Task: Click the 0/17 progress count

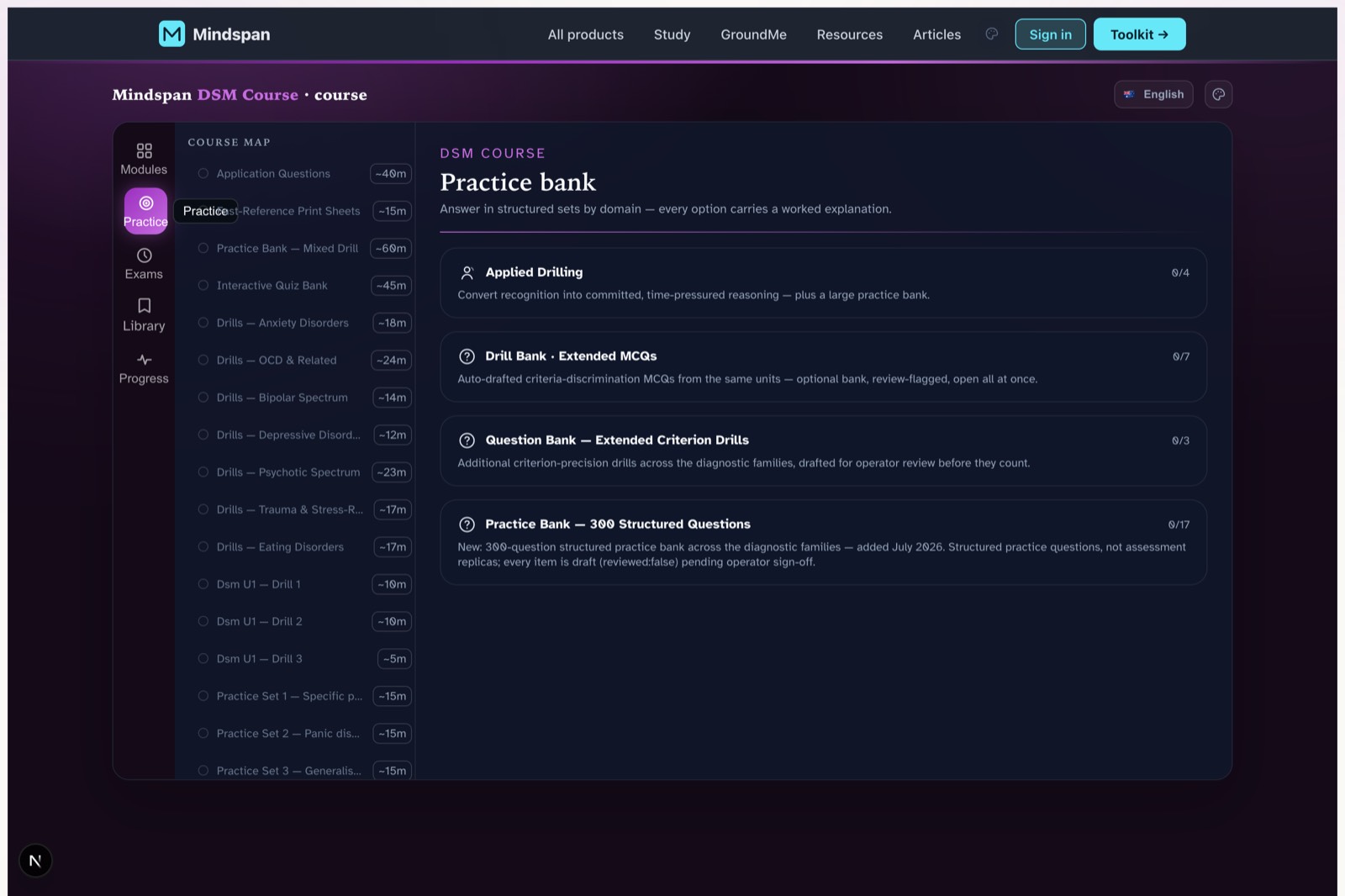Action: [1179, 524]
